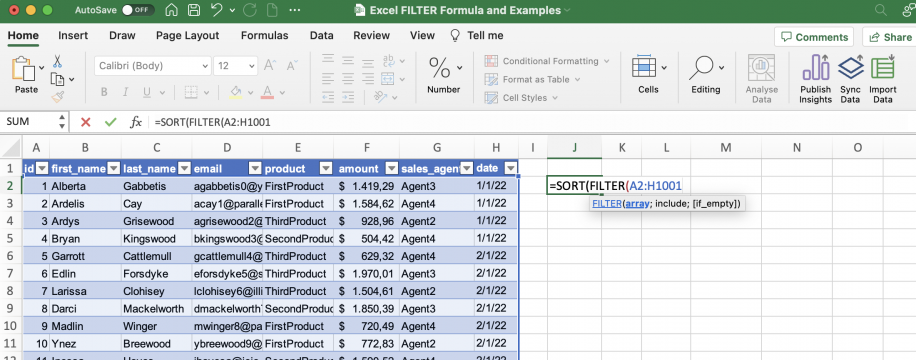This screenshot has height=360, width=916.
Task: Click the Share button
Action: tap(889, 37)
